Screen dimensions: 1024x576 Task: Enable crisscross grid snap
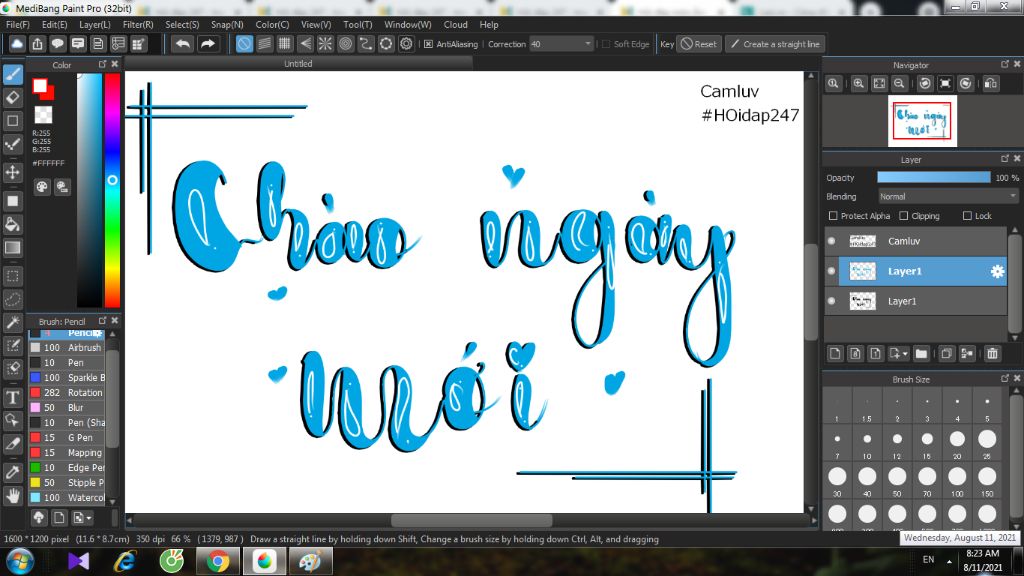pos(285,44)
